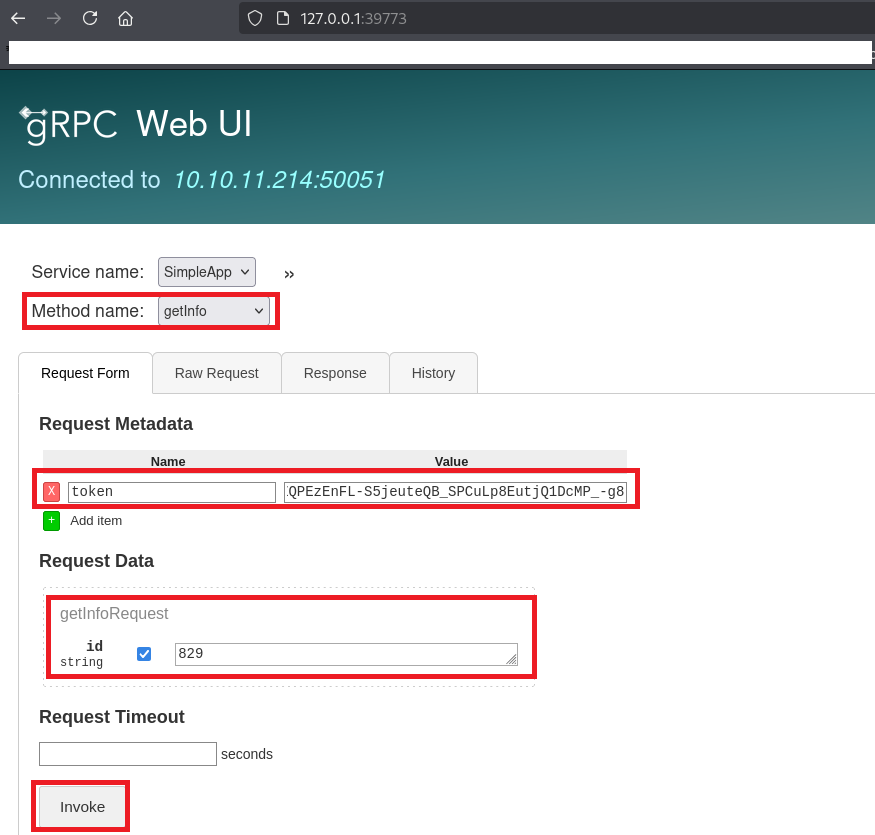Click the browser back arrow
The image size is (875, 835).
tap(18, 18)
